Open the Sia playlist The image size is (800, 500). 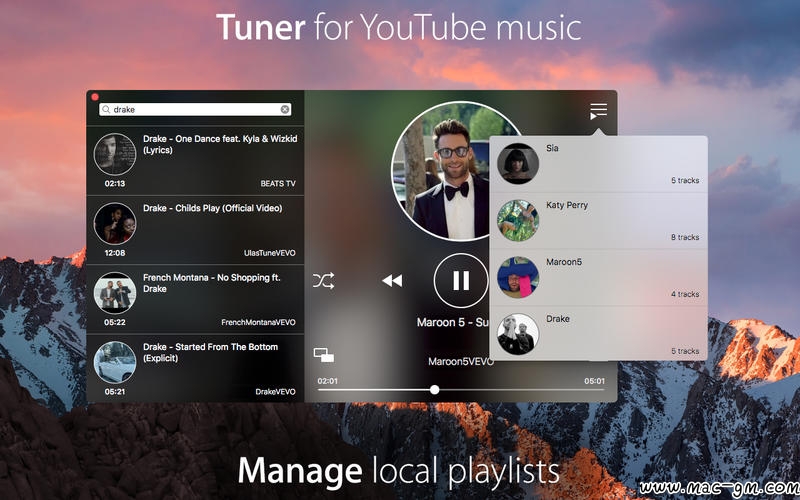598,164
